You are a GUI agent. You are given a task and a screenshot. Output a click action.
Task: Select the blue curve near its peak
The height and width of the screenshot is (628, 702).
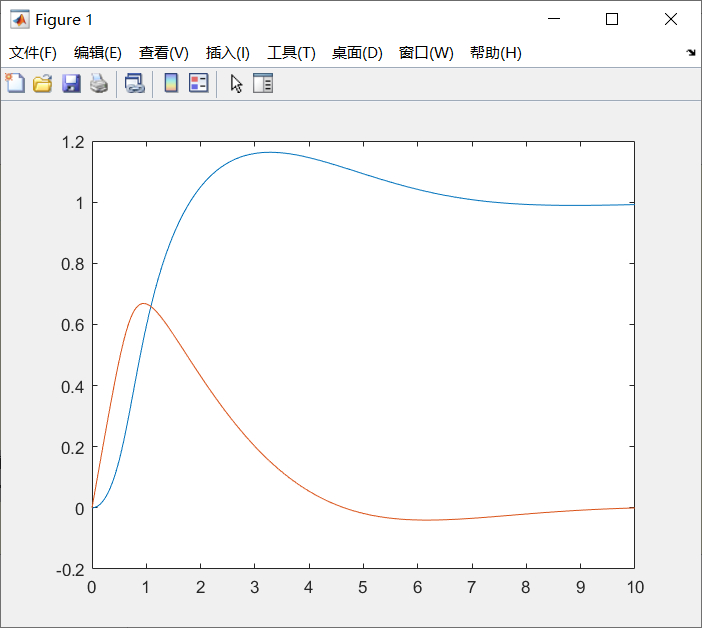(x=269, y=152)
